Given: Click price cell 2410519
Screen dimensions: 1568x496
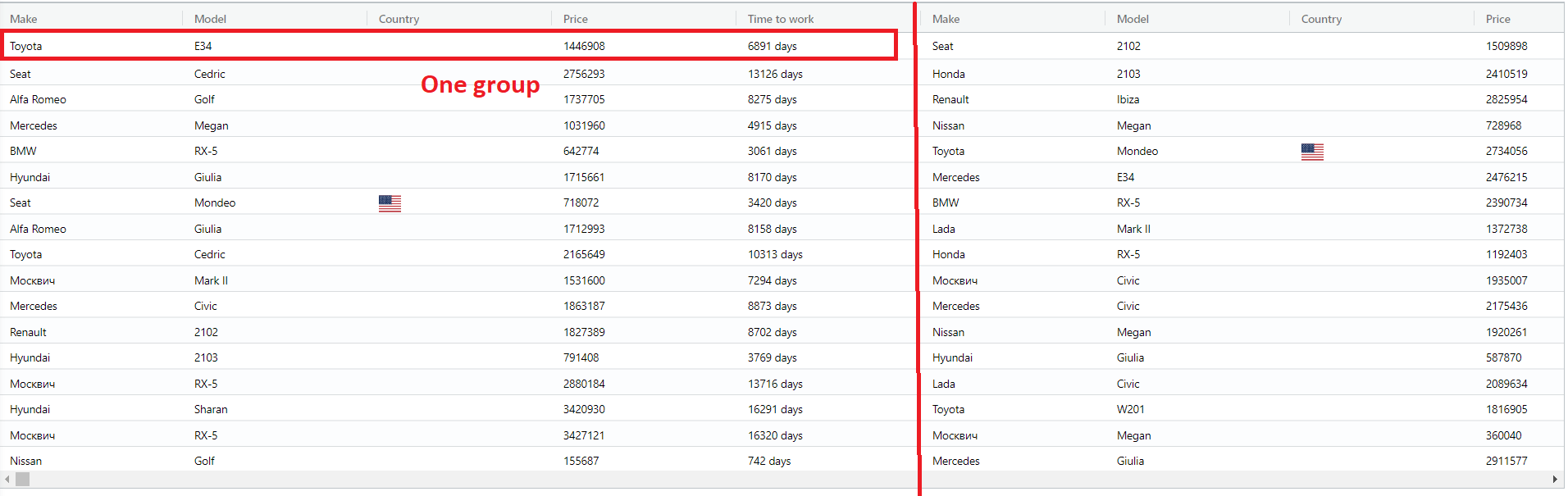Looking at the screenshot, I should pyautogui.click(x=1506, y=74).
